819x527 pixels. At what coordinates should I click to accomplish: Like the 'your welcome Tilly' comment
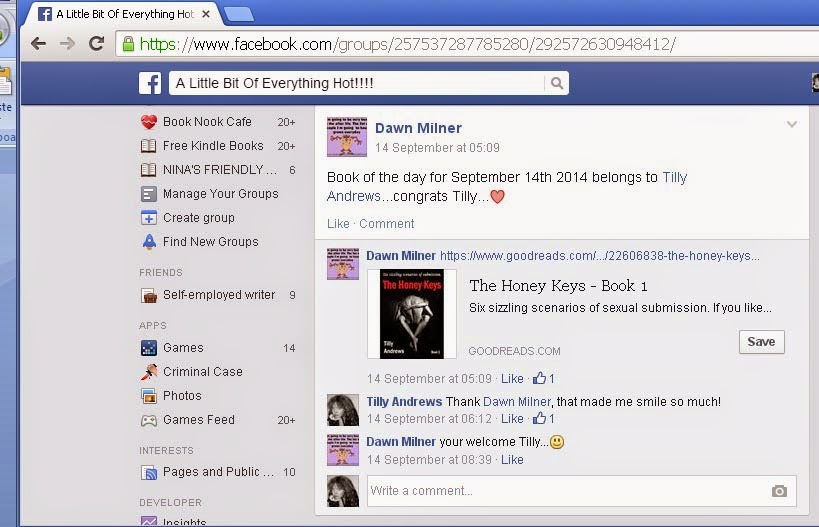click(512, 460)
